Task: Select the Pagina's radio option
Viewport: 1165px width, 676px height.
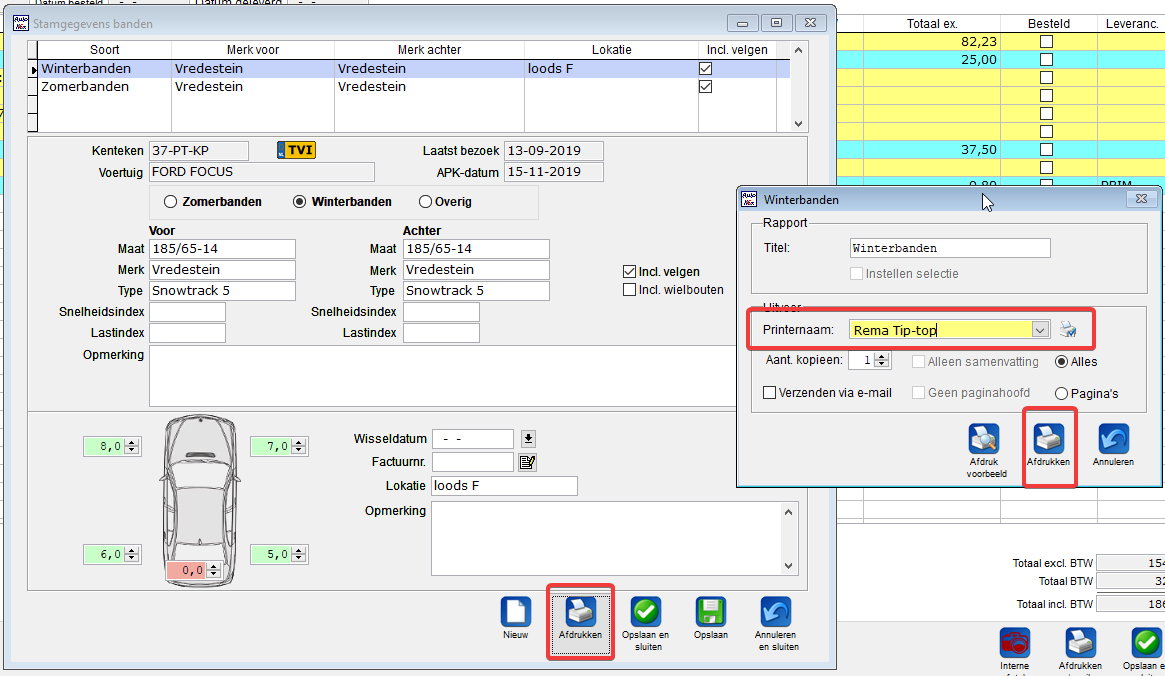Action: [1061, 393]
